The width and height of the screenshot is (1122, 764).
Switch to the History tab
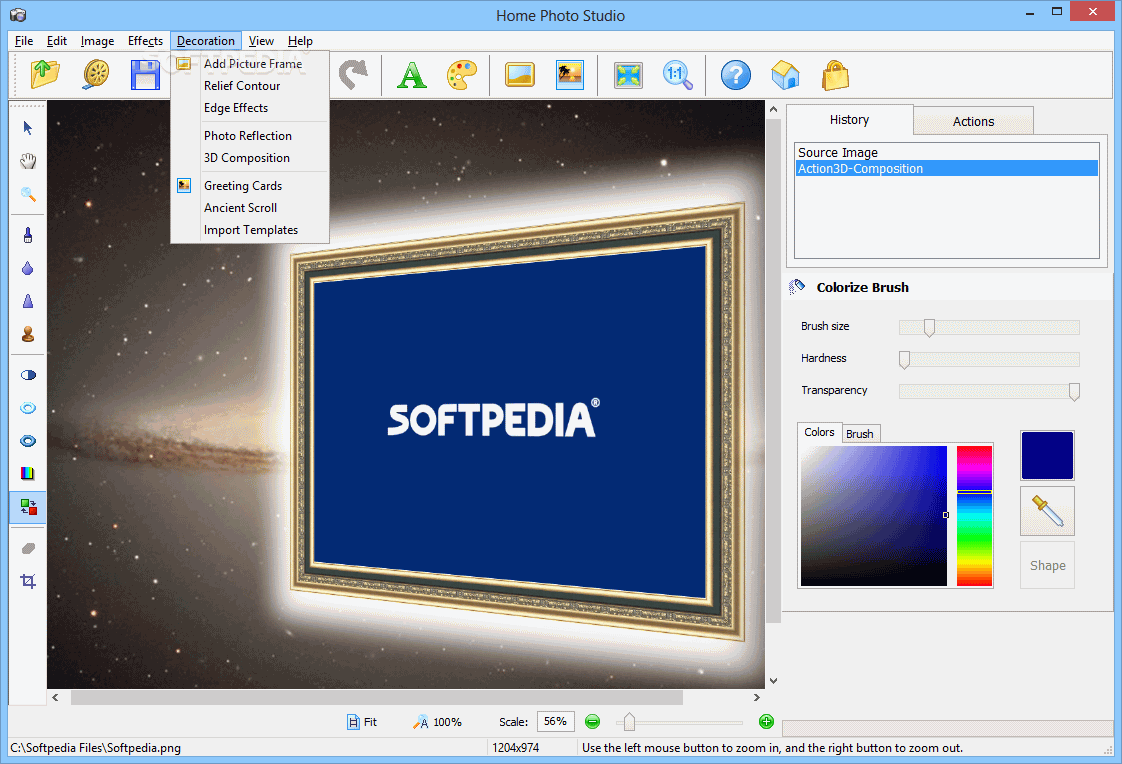point(849,120)
